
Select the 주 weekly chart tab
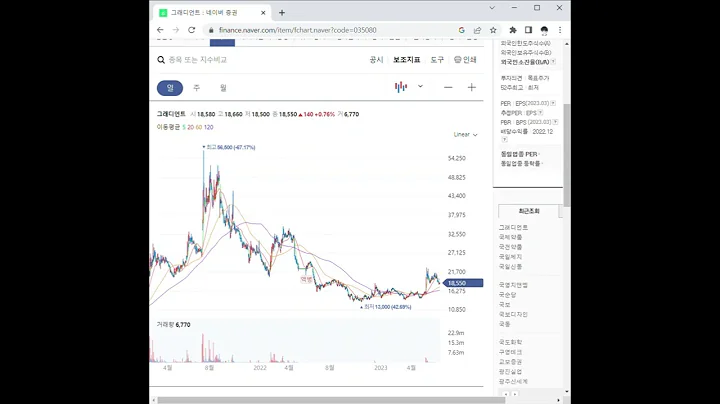click(197, 88)
